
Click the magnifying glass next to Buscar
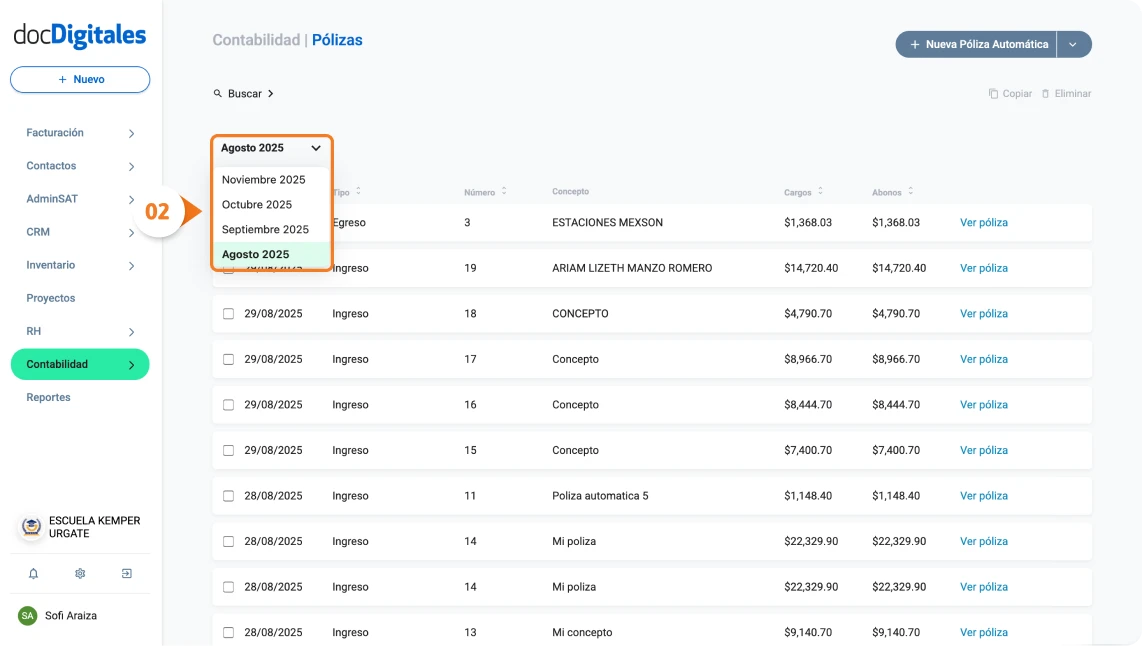click(x=219, y=93)
